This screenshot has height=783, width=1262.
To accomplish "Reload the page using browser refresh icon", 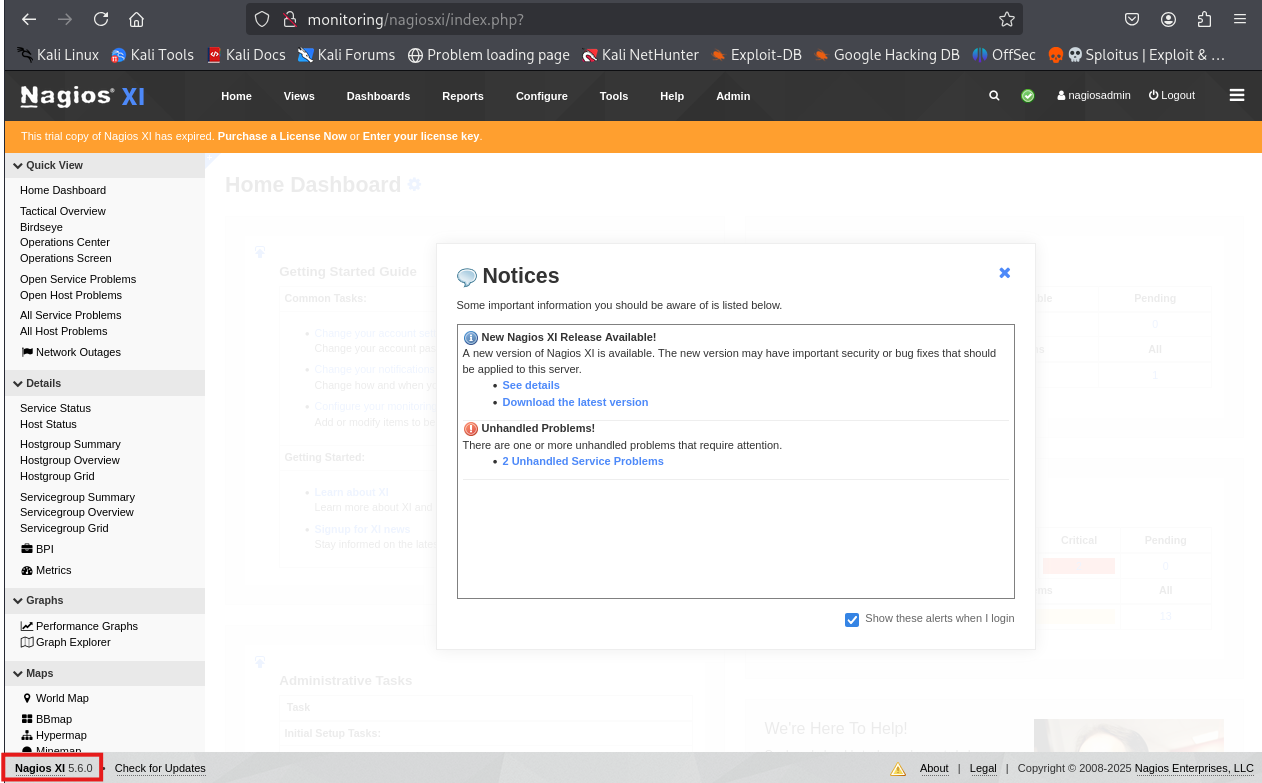I will (101, 19).
